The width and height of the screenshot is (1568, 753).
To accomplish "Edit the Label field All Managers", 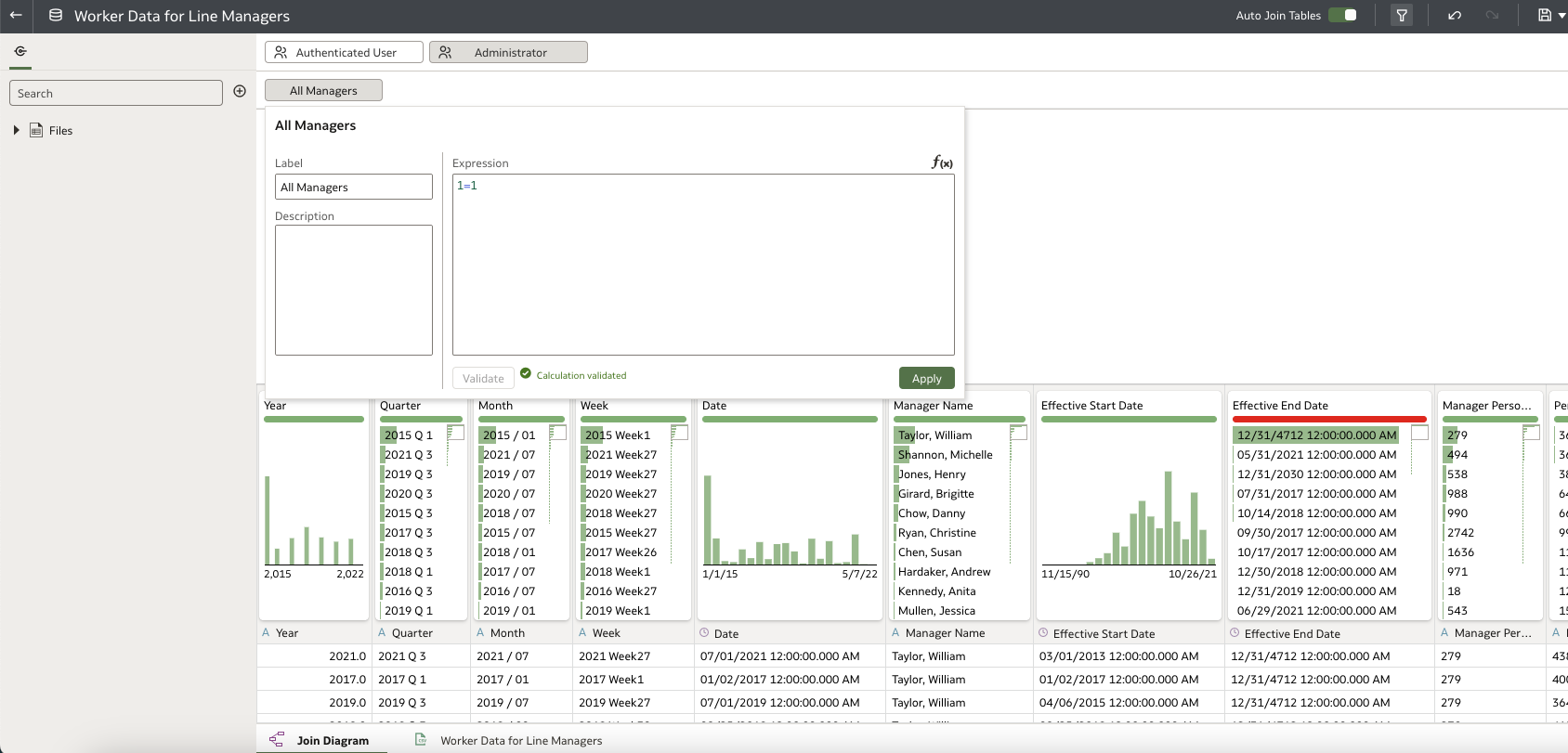I will click(x=354, y=187).
